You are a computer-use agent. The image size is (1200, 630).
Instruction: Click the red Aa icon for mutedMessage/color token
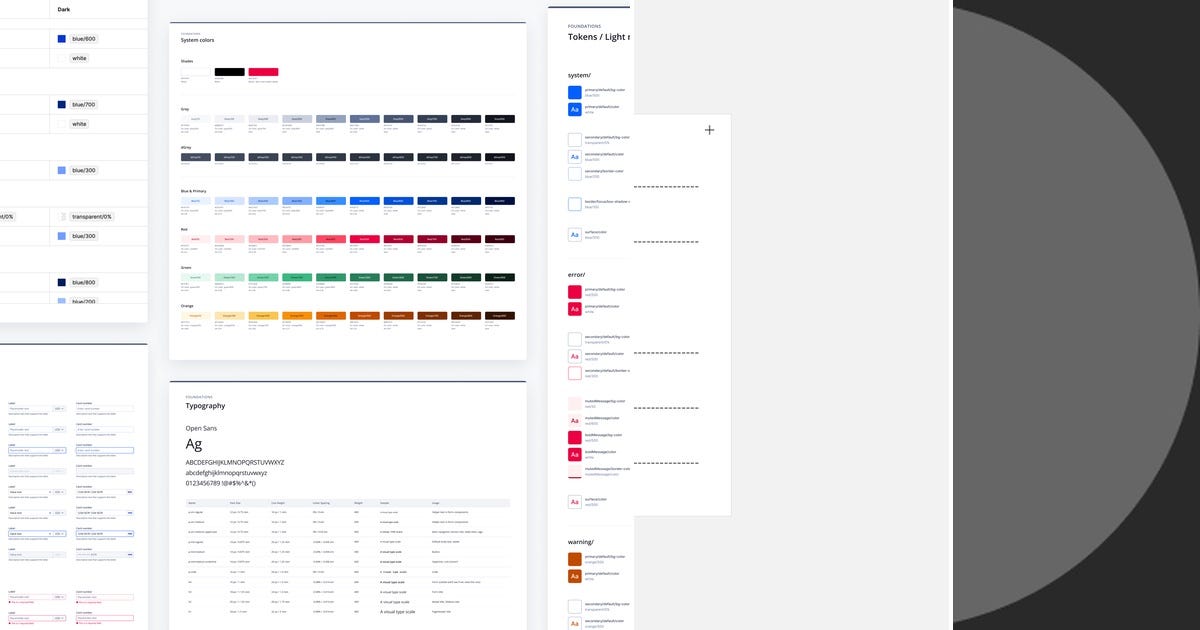pos(575,420)
